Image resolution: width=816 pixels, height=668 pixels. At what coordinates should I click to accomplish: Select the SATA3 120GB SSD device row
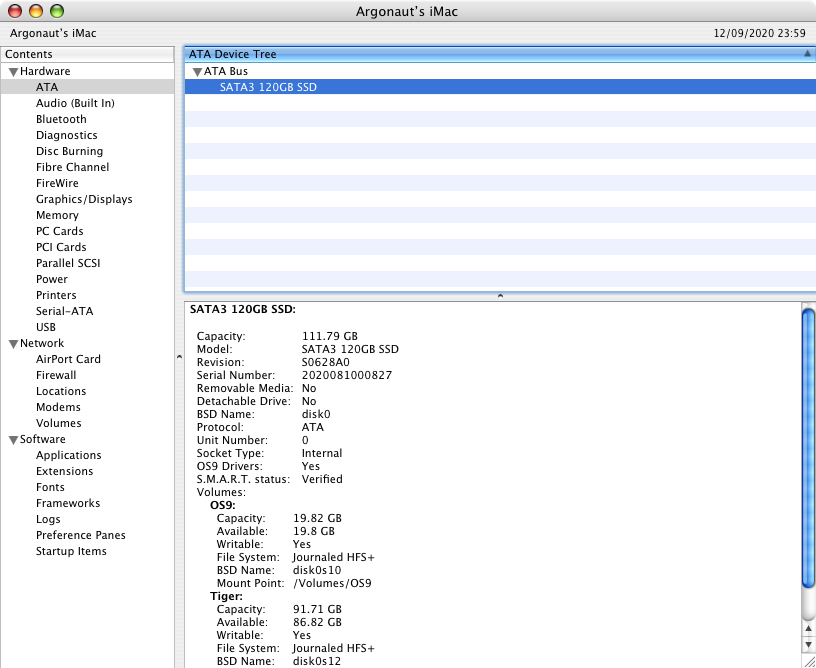pyautogui.click(x=500, y=87)
